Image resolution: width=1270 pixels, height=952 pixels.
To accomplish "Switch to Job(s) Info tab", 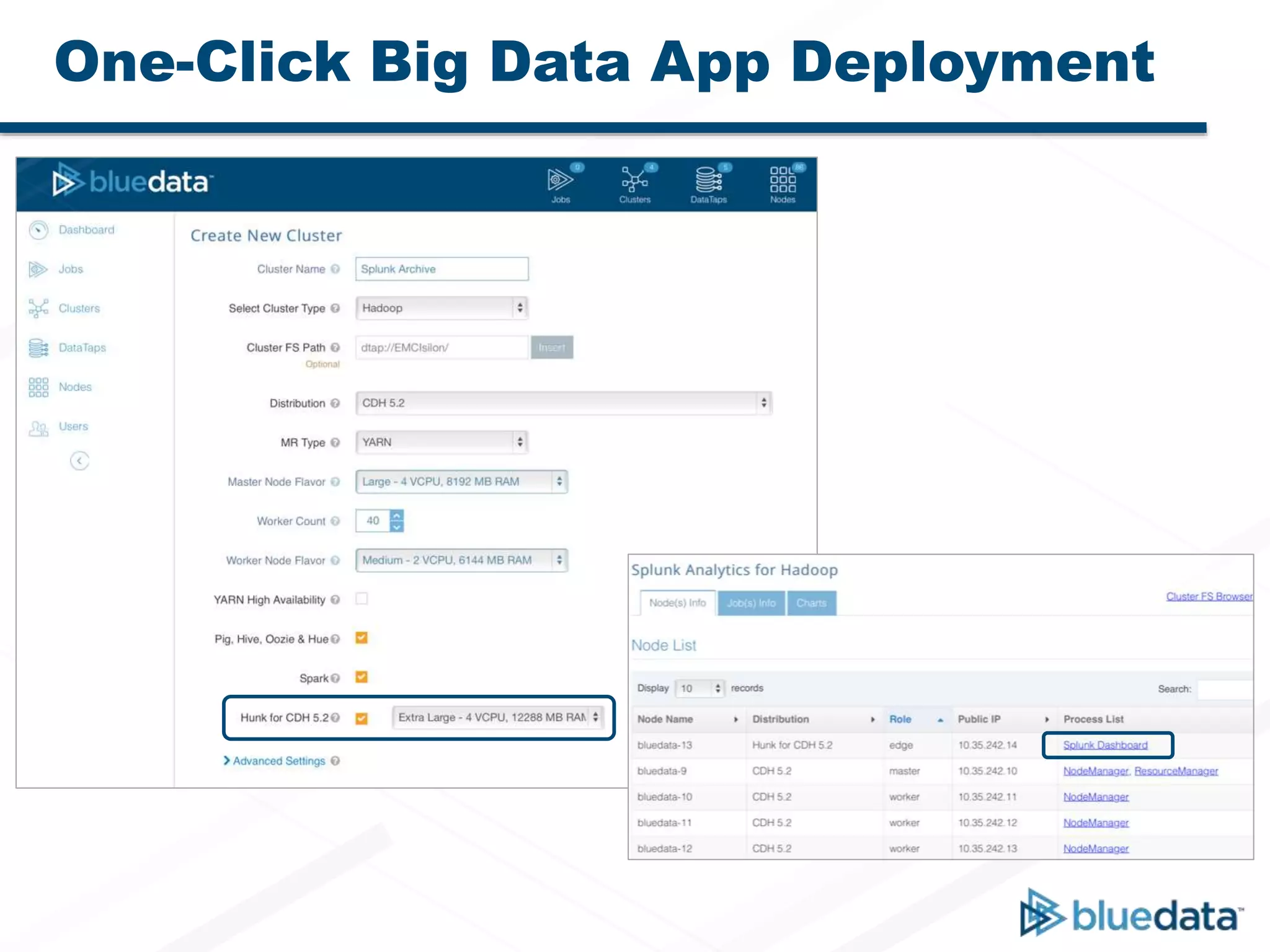I will (x=751, y=603).
